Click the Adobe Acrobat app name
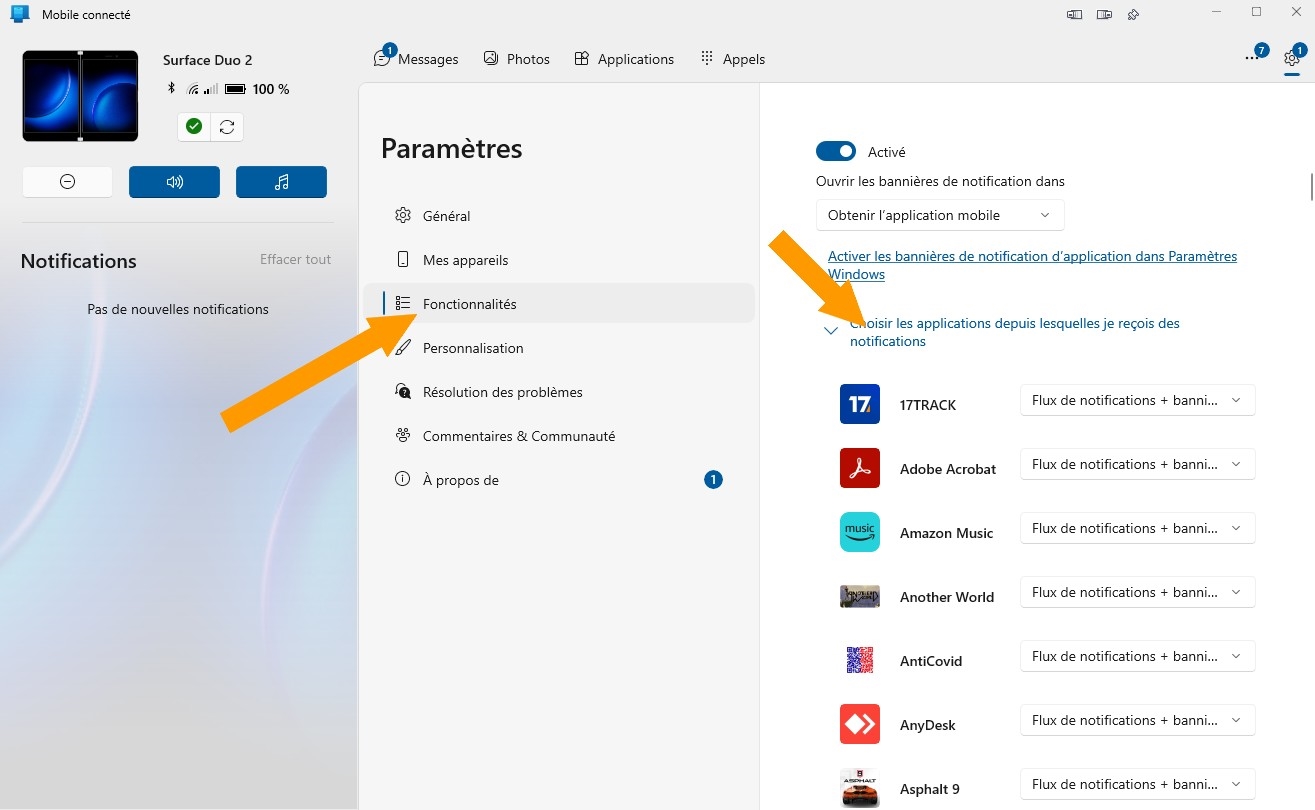This screenshot has width=1315, height=810. coord(948,469)
